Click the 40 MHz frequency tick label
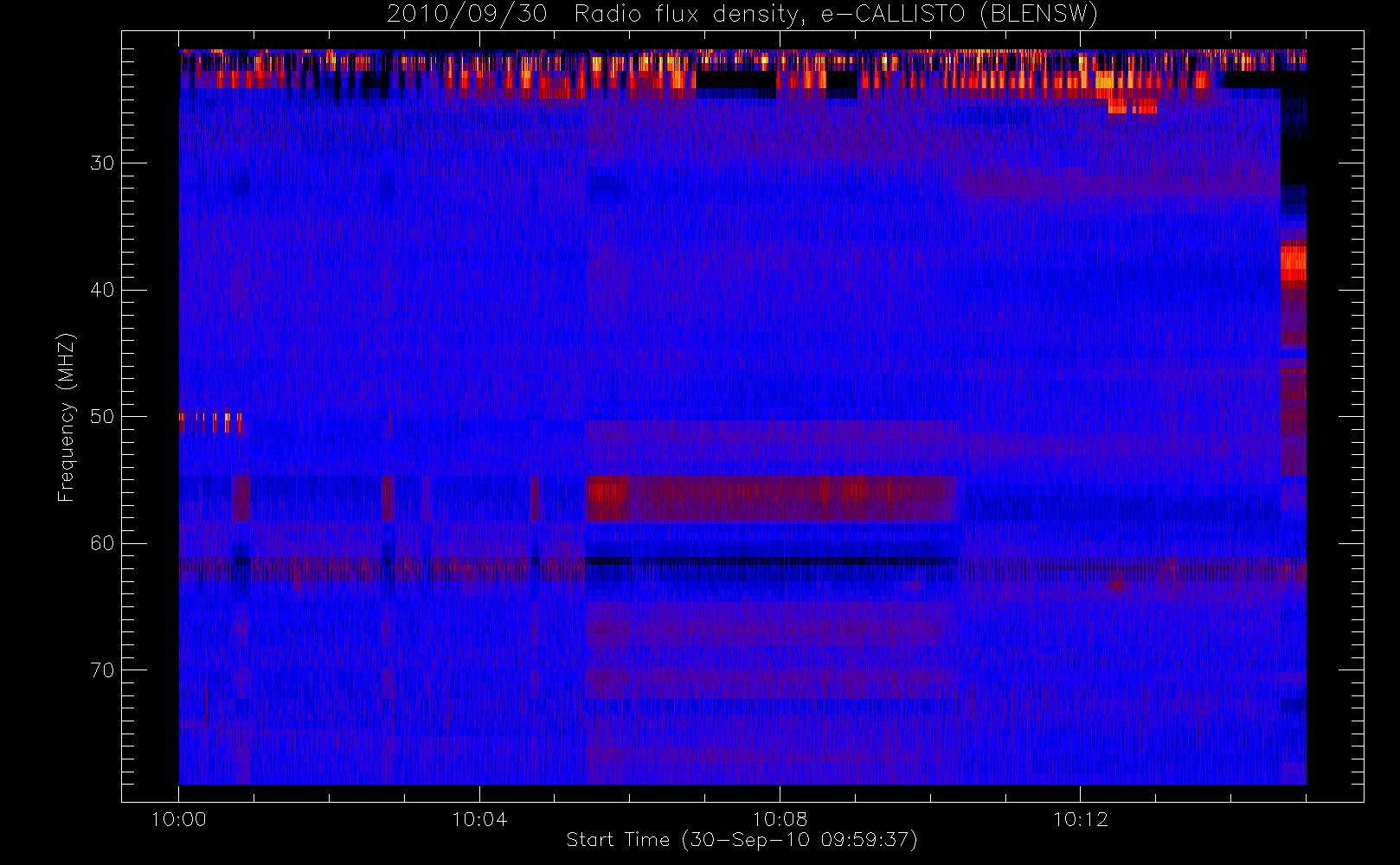Image resolution: width=1400 pixels, height=865 pixels. point(102,290)
